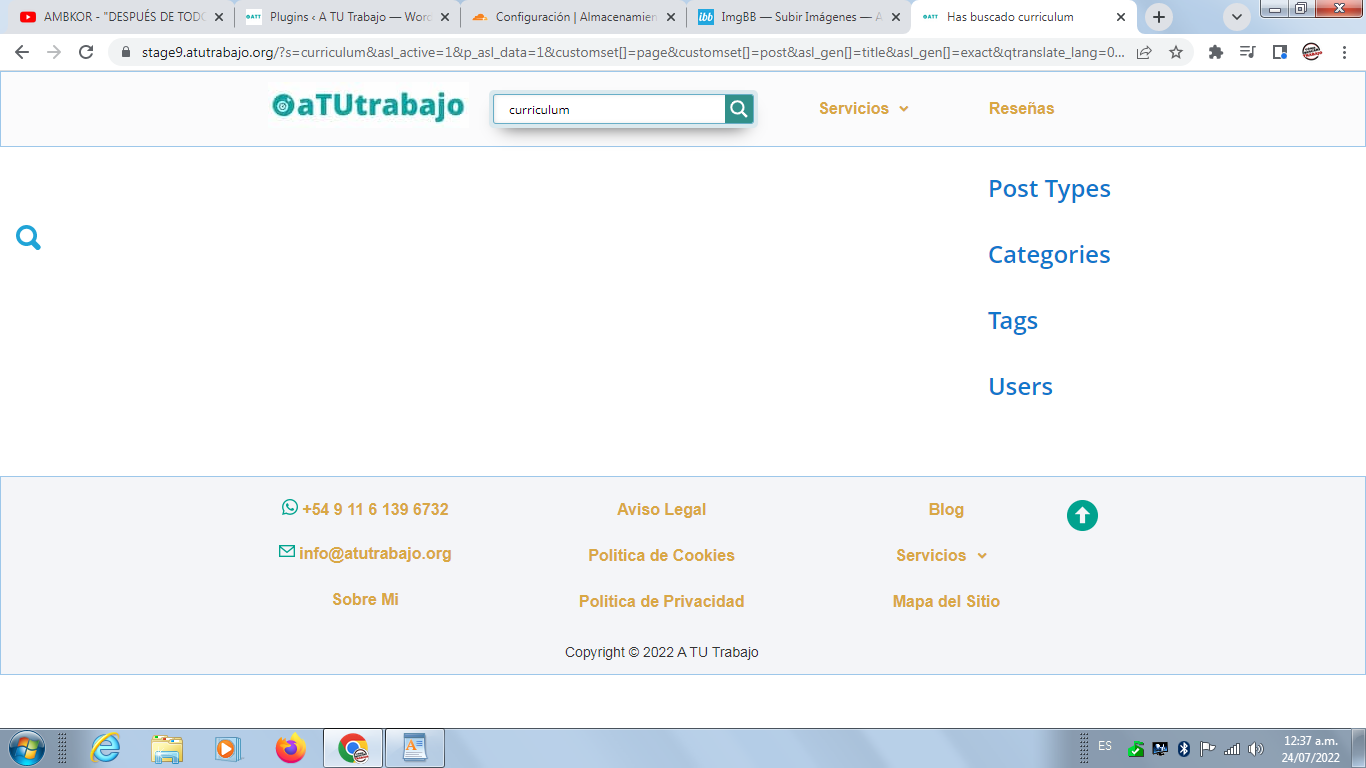The image size is (1366, 768).
Task: Reload the current page
Action: (86, 52)
